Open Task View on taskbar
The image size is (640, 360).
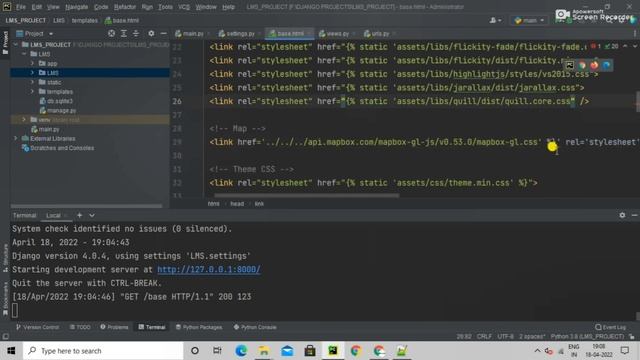pyautogui.click(x=217, y=351)
